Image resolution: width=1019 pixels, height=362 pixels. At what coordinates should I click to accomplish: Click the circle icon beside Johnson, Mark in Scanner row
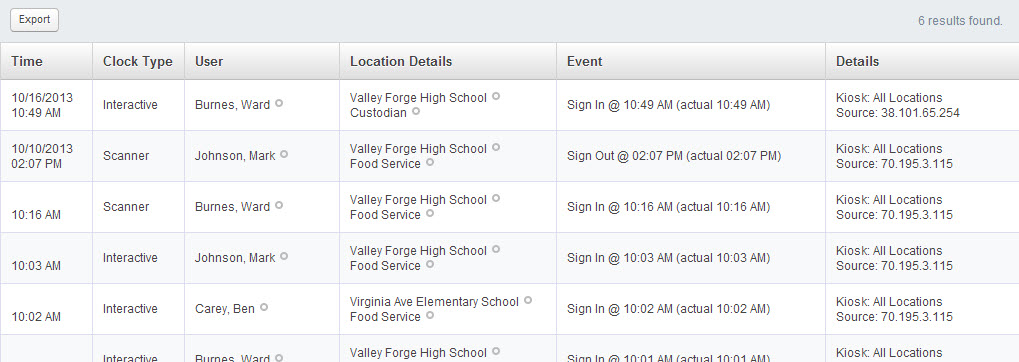pyautogui.click(x=284, y=154)
